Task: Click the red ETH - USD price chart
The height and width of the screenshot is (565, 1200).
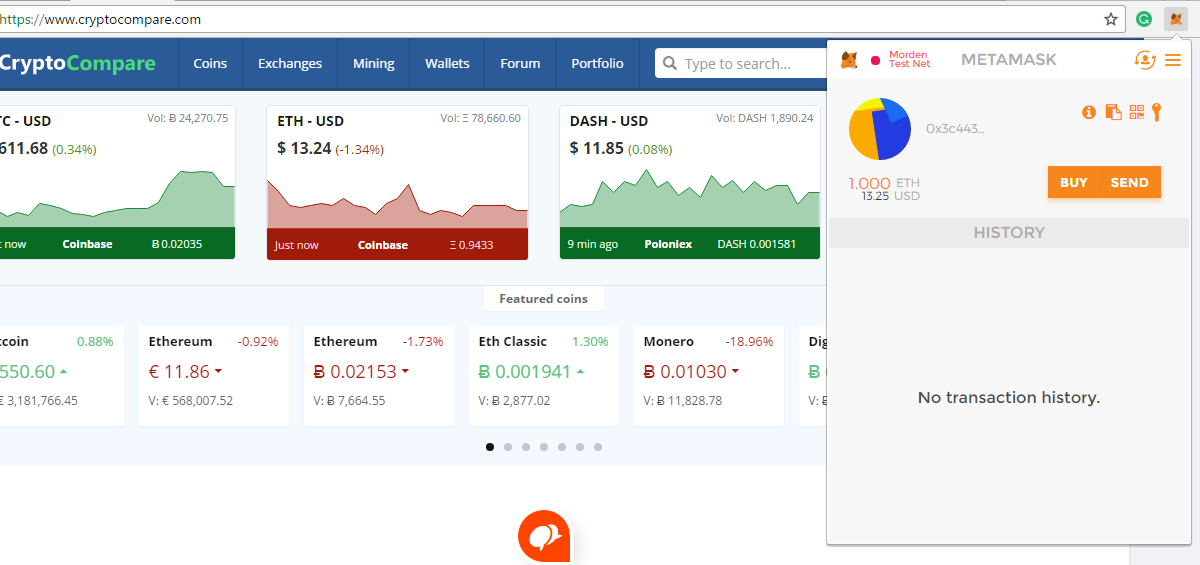Action: point(397,202)
